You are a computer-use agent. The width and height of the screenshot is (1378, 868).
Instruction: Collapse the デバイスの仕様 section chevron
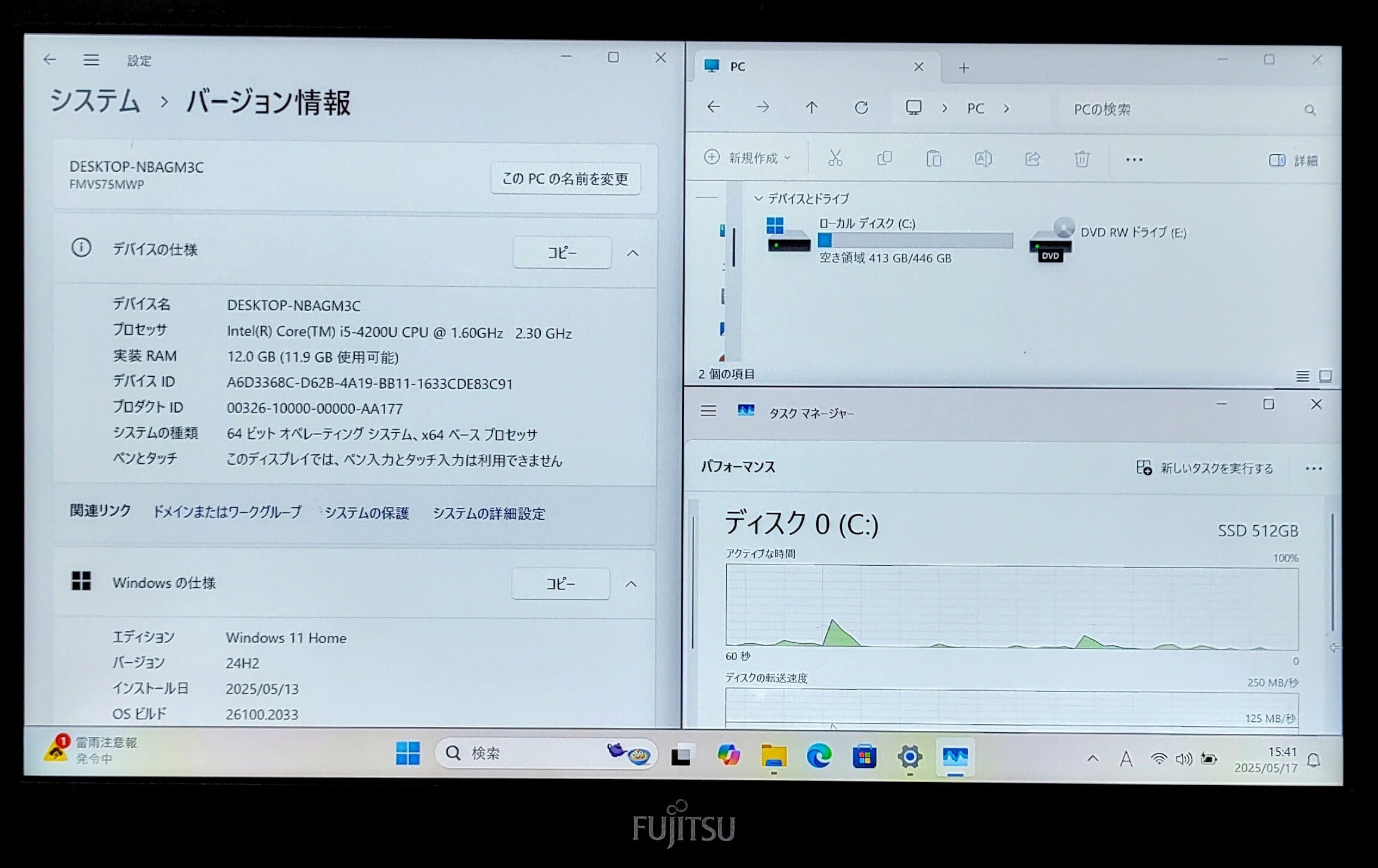(x=633, y=253)
